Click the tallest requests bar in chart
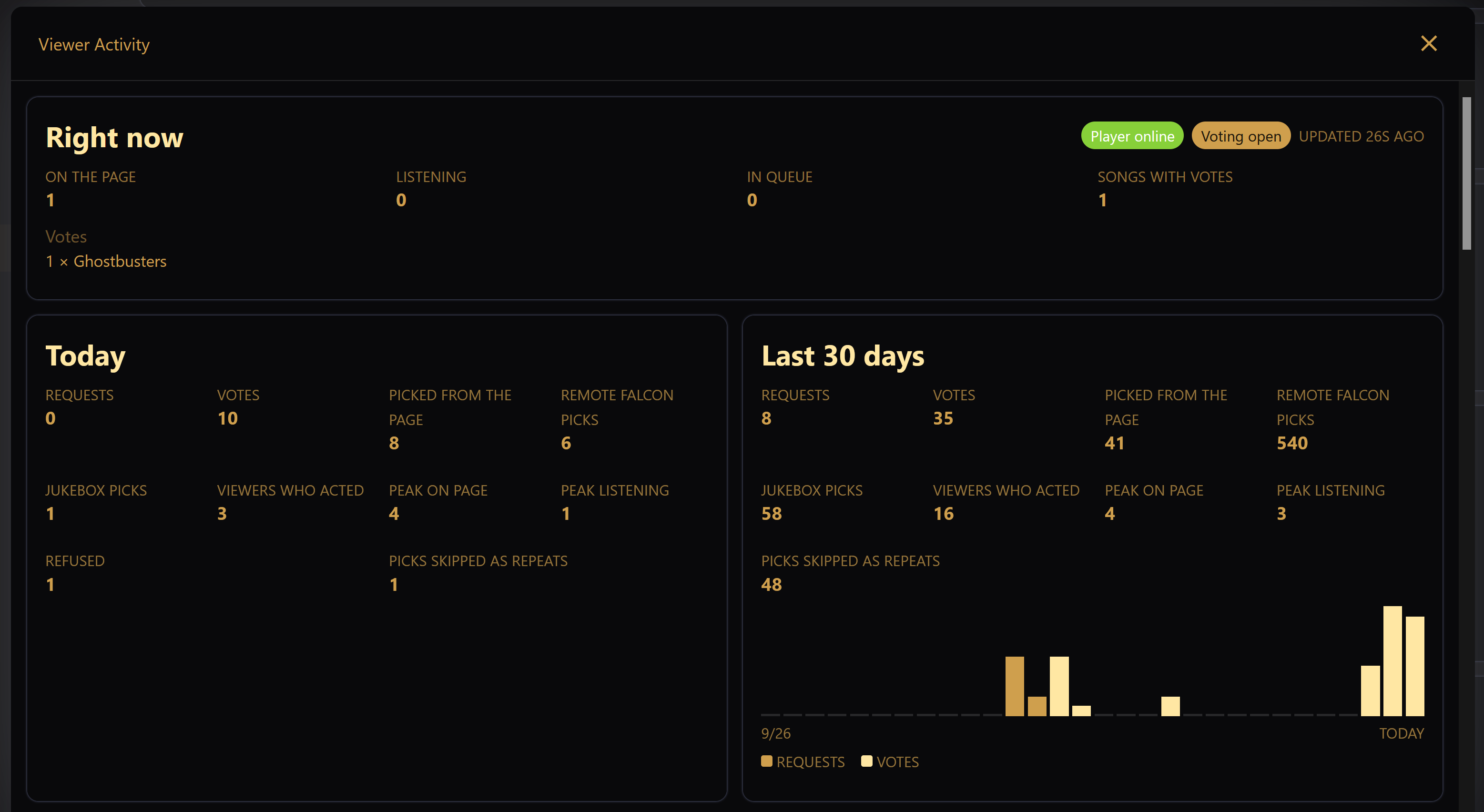This screenshot has width=1484, height=812. pyautogui.click(x=1015, y=687)
